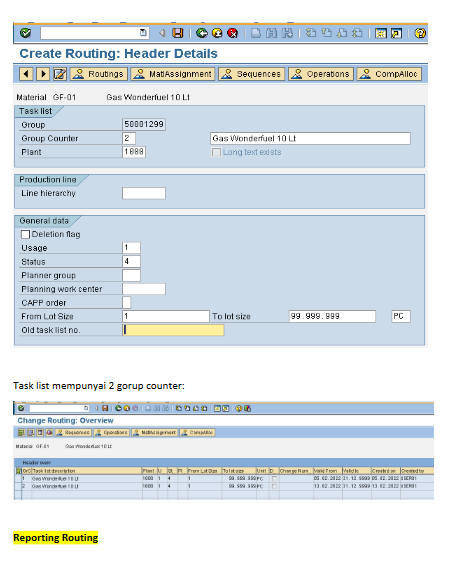Image resolution: width=453 pixels, height=572 pixels.
Task: Click Valid From date 13.02.2022 in row 2
Action: click(x=327, y=486)
